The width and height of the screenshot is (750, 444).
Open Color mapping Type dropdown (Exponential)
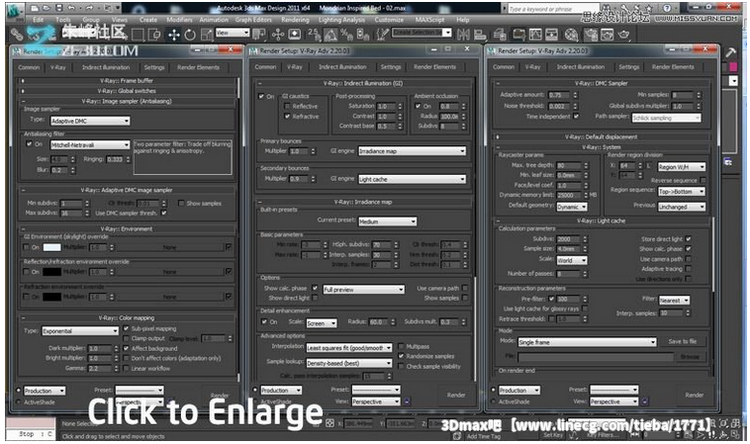point(80,331)
